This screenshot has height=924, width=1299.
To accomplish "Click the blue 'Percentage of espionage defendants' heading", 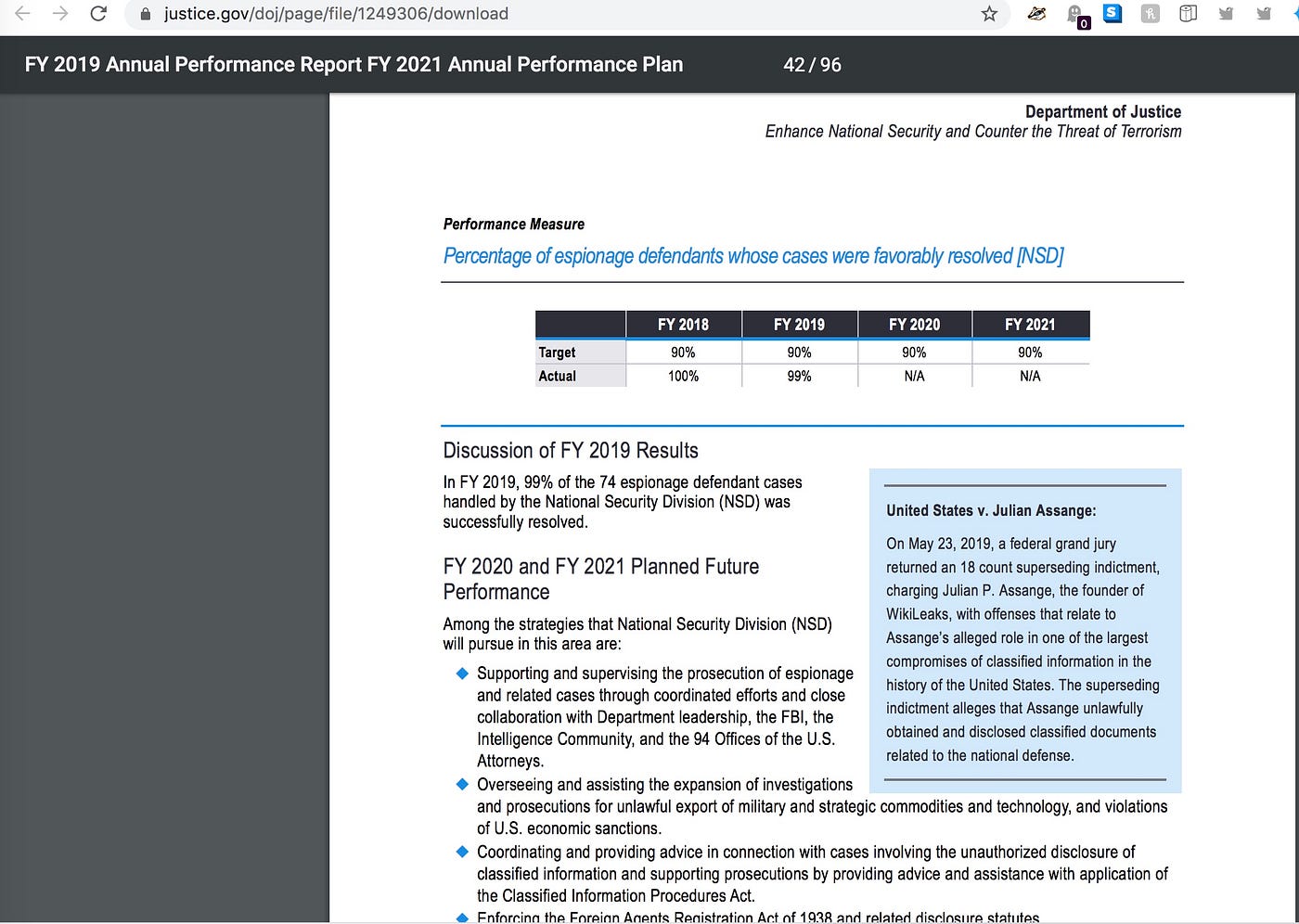I will tap(752, 256).
